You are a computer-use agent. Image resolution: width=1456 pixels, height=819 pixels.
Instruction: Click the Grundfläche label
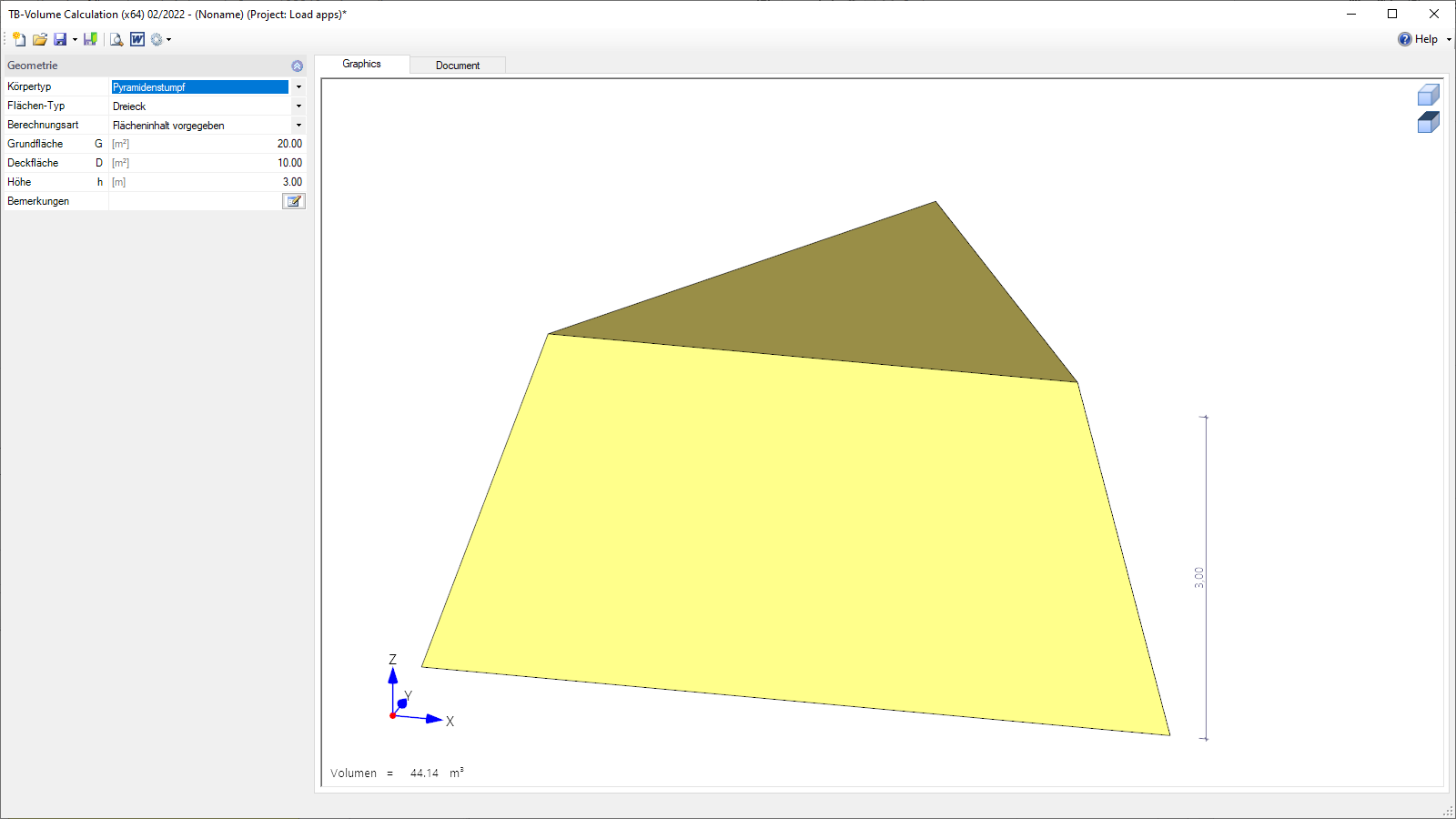(35, 144)
